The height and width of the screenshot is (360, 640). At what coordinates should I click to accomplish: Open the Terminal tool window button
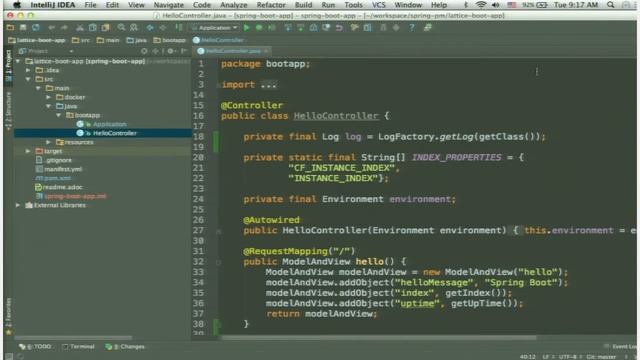(x=78, y=347)
